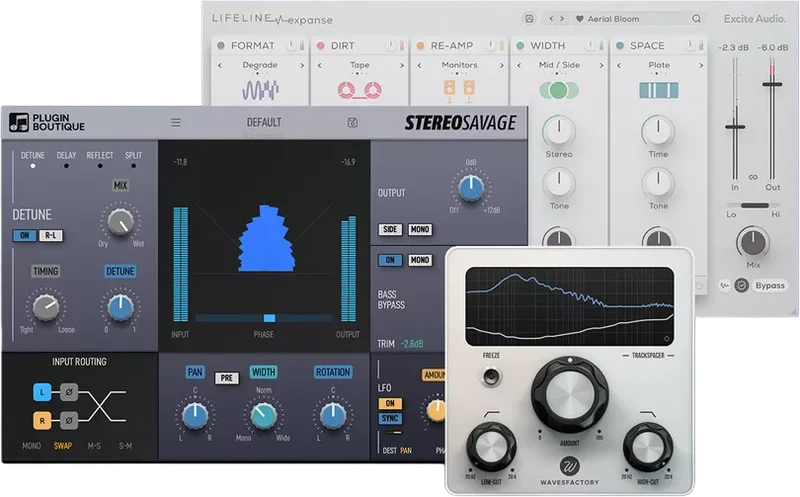Click the round shield icon beside Bypass
This screenshot has height=497, width=800.
click(x=742, y=286)
